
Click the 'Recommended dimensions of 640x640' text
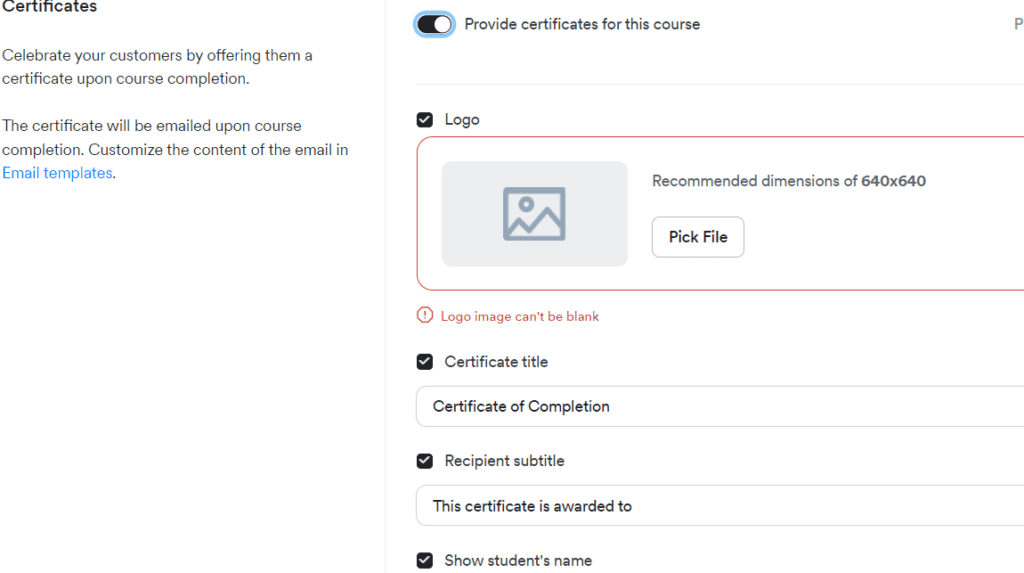[x=788, y=181]
